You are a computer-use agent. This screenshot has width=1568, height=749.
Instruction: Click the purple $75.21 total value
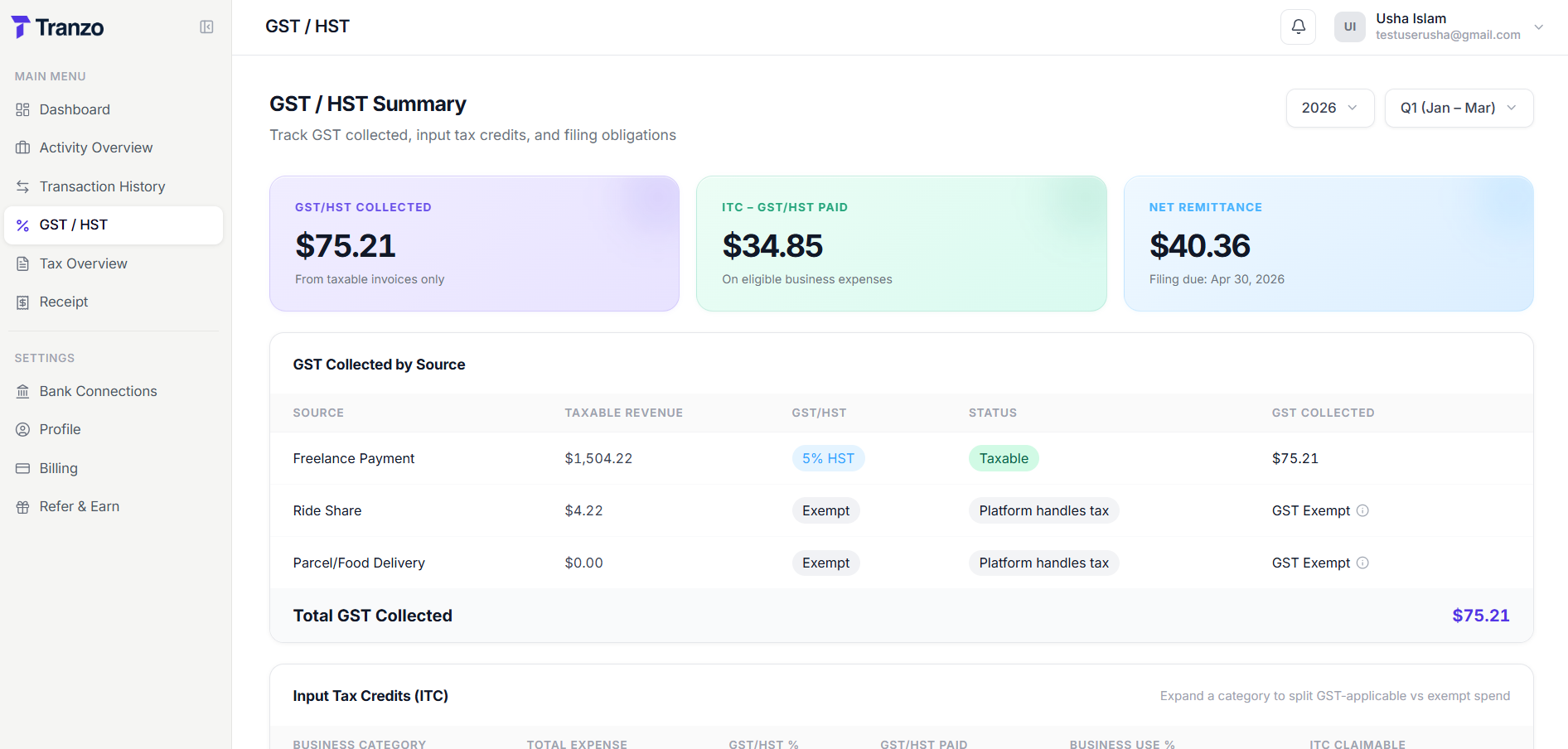1480,616
